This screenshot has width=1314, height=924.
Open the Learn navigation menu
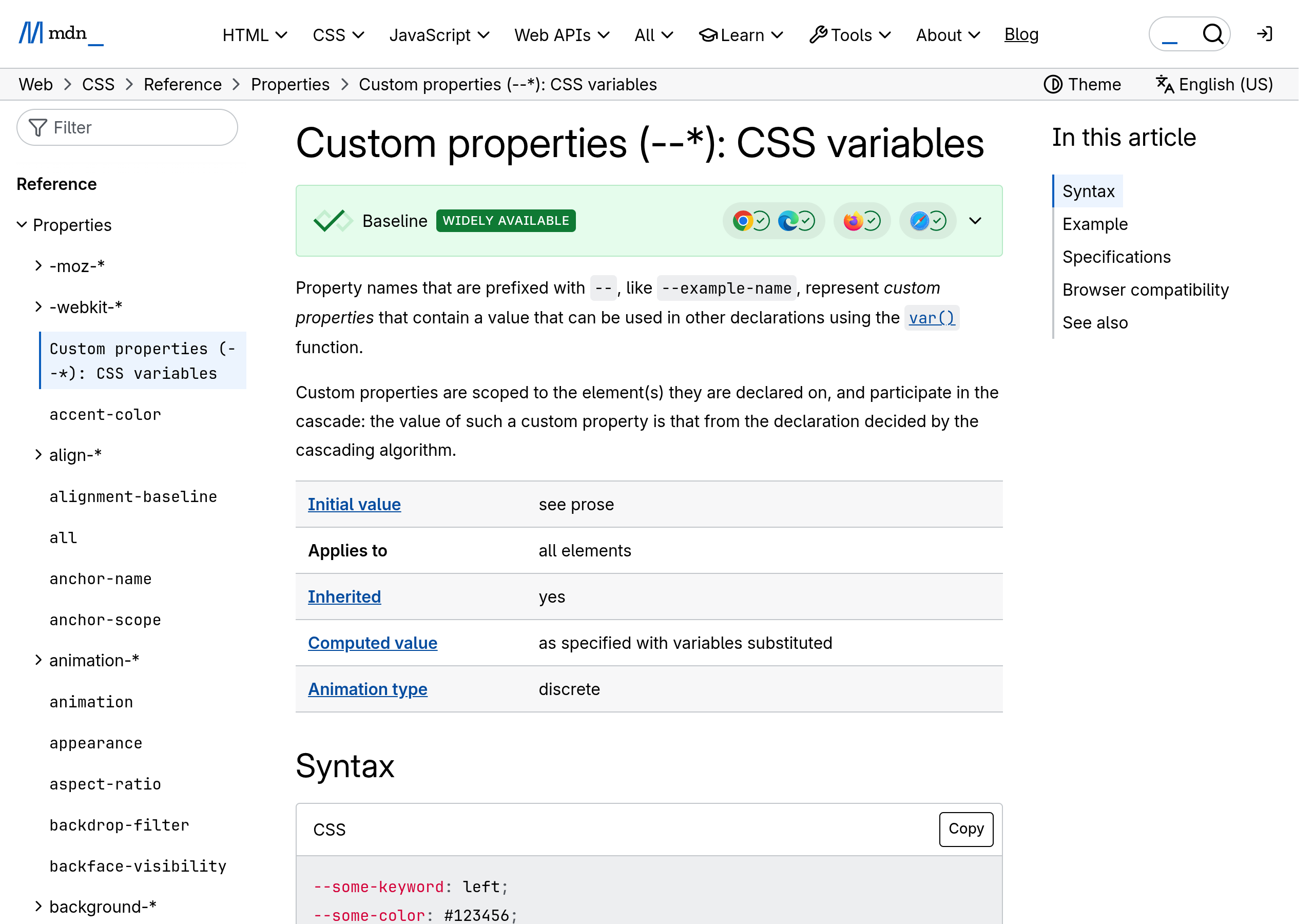(x=741, y=35)
